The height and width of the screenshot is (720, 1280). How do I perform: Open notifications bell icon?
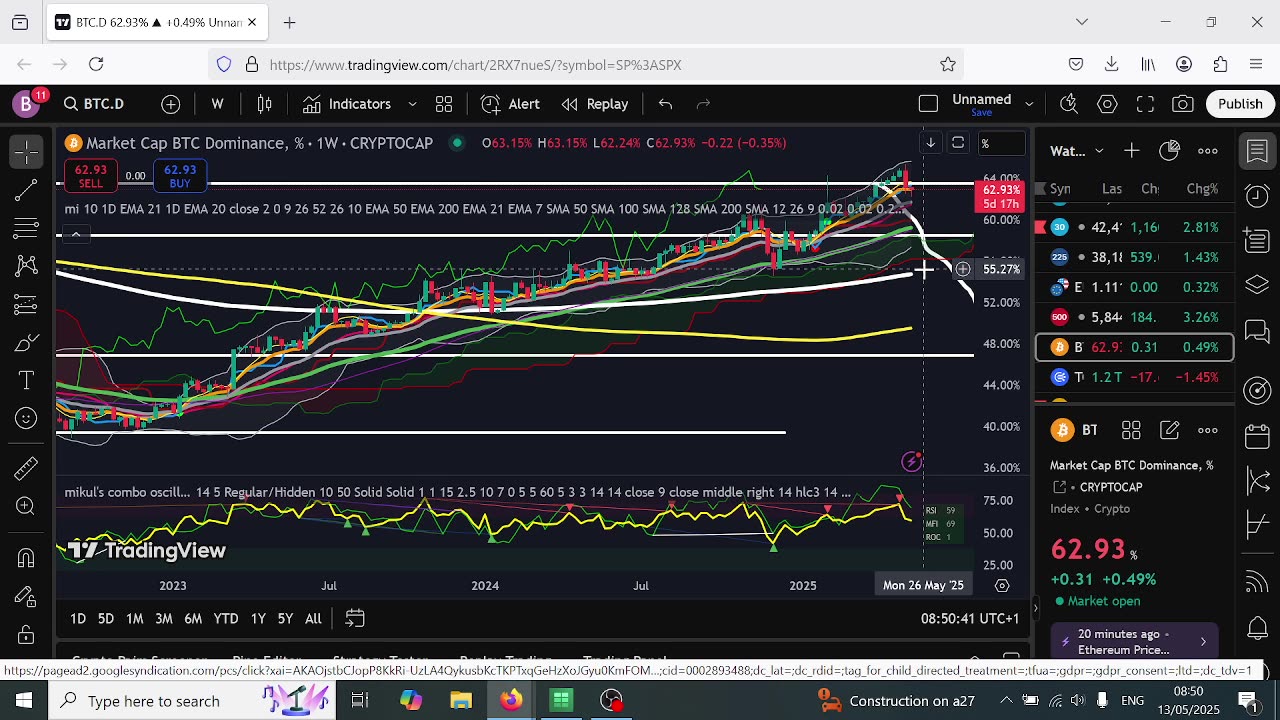(x=1258, y=628)
